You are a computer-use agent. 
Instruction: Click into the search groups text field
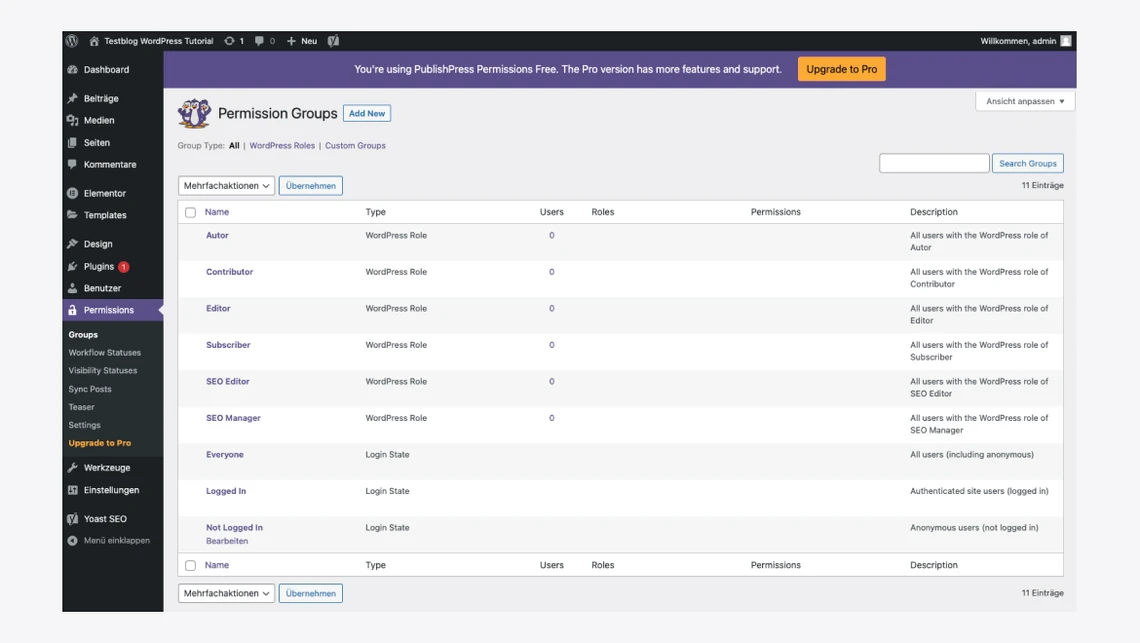pyautogui.click(x=933, y=163)
